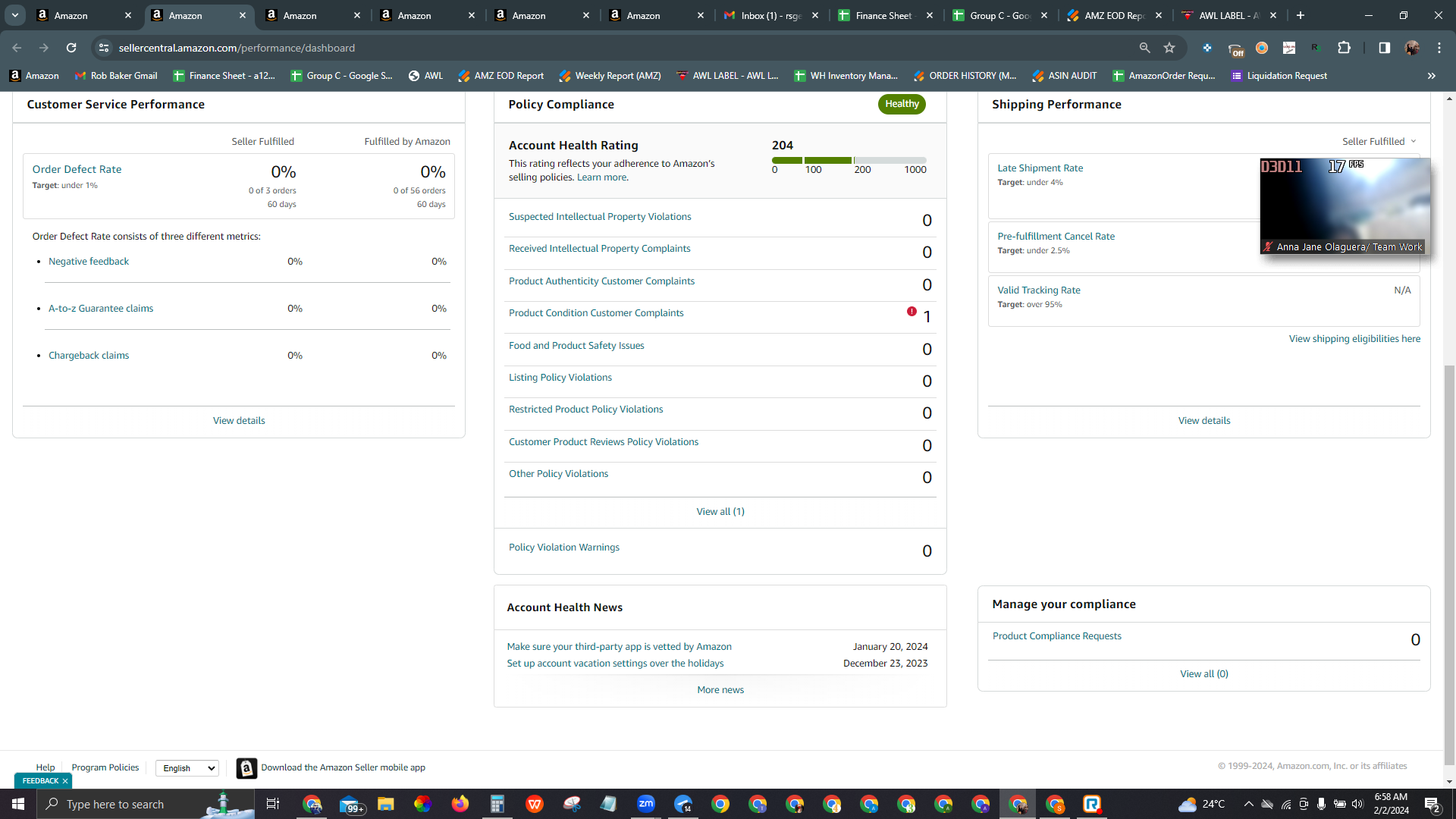Screen dimensions: 1456x819
Task: Open Chrome's three-dot menu
Action: pyautogui.click(x=1439, y=48)
